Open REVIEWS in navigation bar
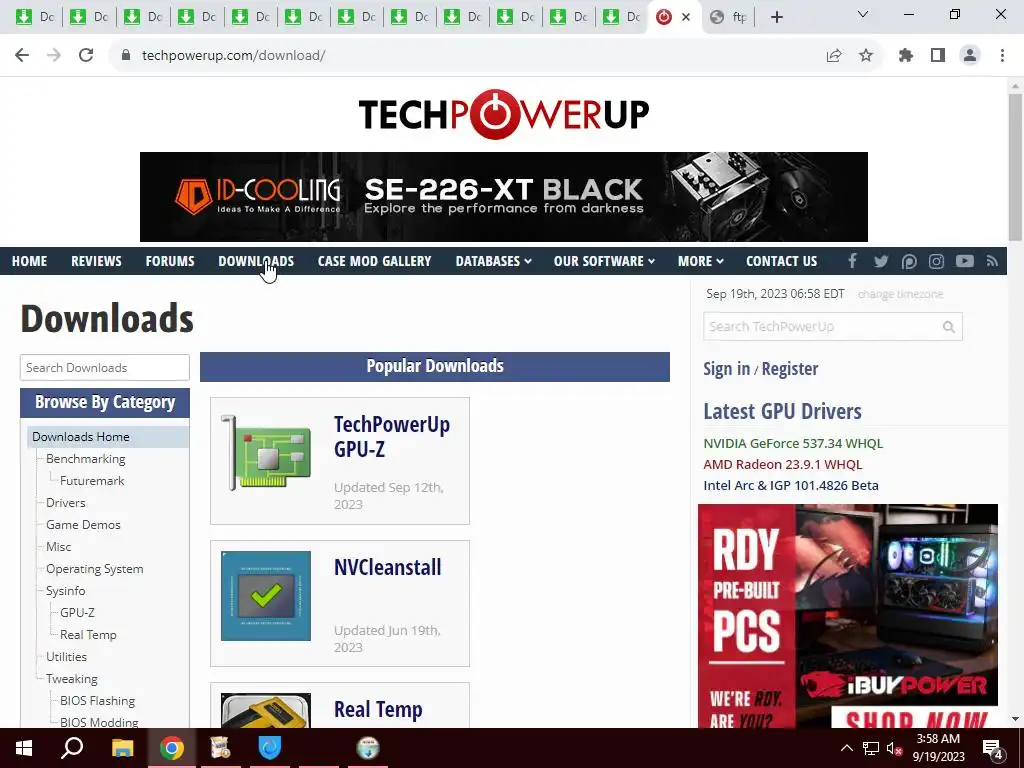1024x768 pixels. tap(96, 261)
